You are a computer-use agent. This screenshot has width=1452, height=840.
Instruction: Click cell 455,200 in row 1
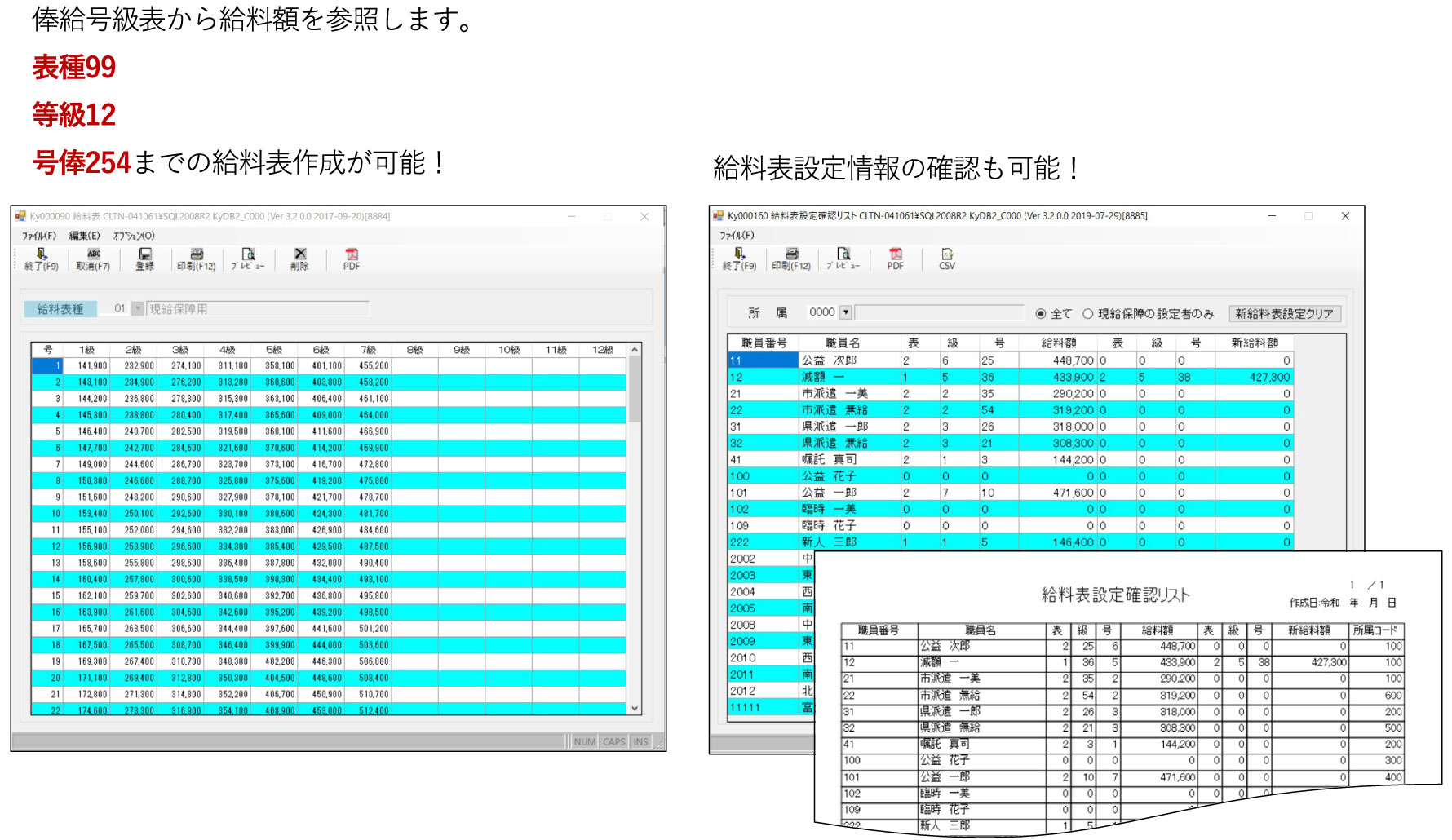pos(368,366)
